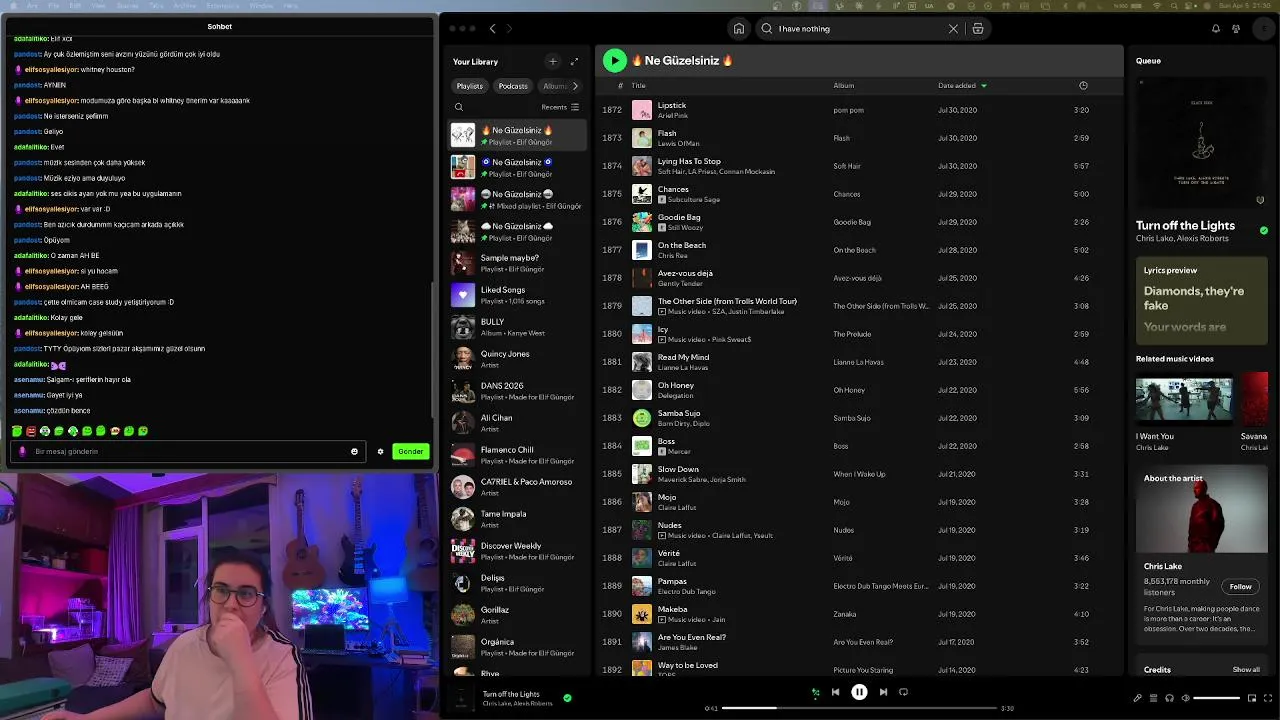Click the Goodie Bag album cover thumbnail

(642, 222)
